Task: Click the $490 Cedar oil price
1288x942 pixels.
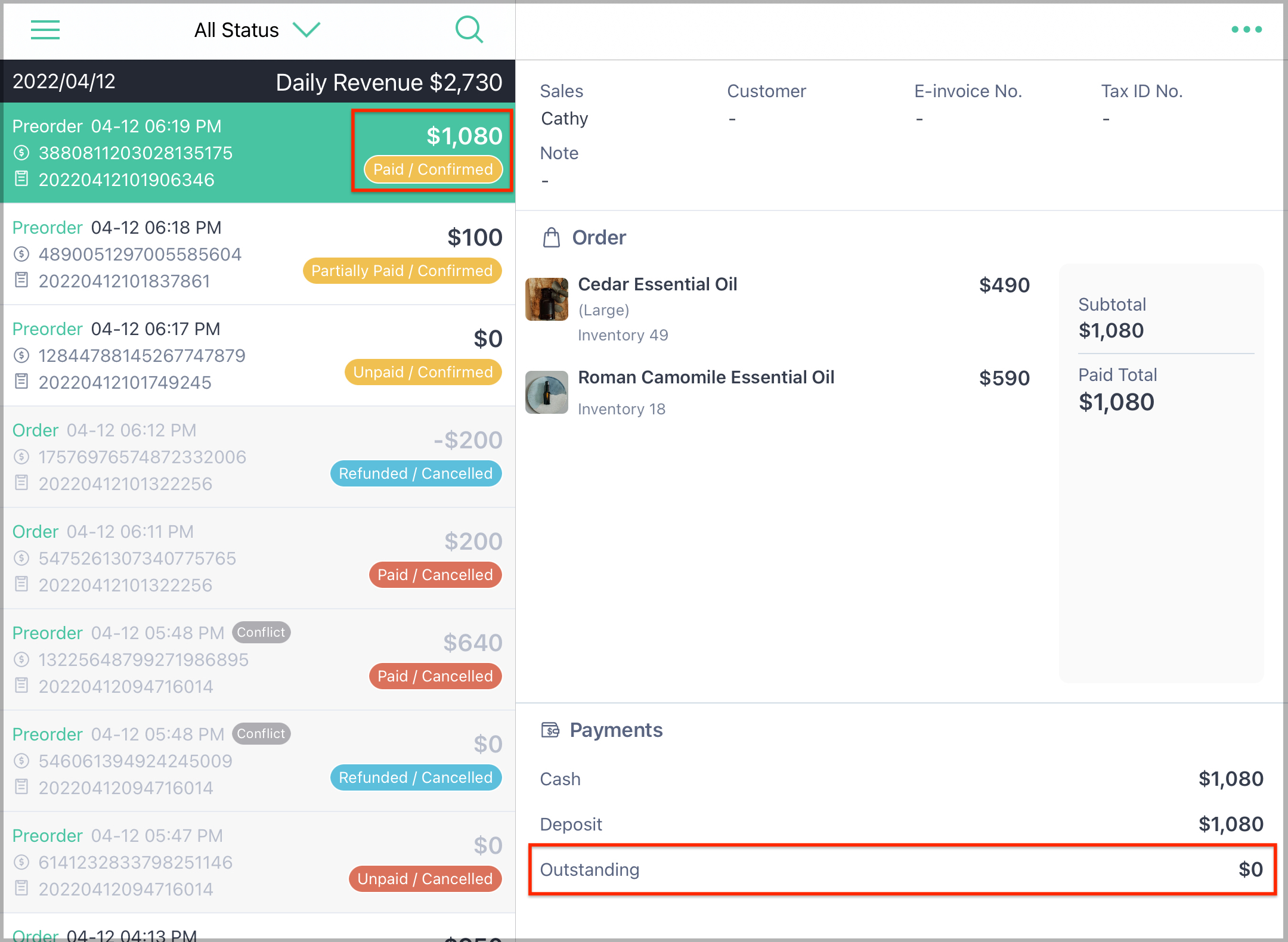Action: click(1004, 285)
